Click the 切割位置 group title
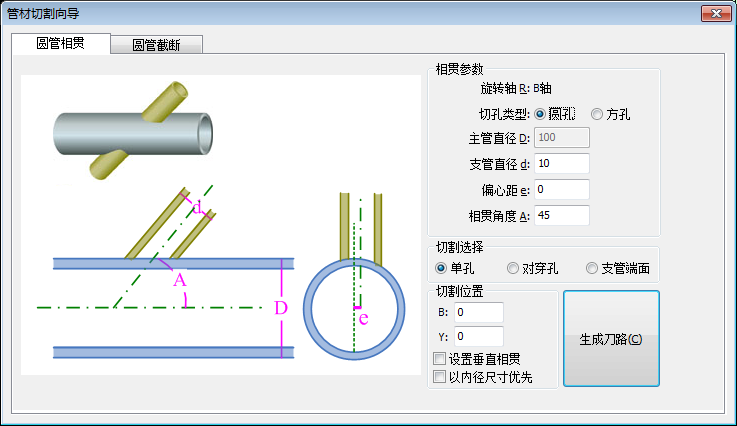Image resolution: width=737 pixels, height=426 pixels. click(459, 291)
